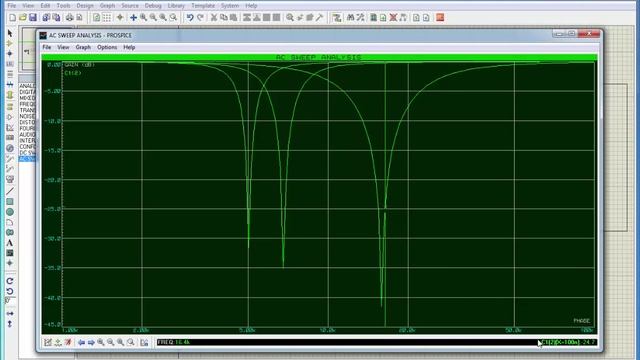Open the Source menu in main menu bar

(130, 6)
